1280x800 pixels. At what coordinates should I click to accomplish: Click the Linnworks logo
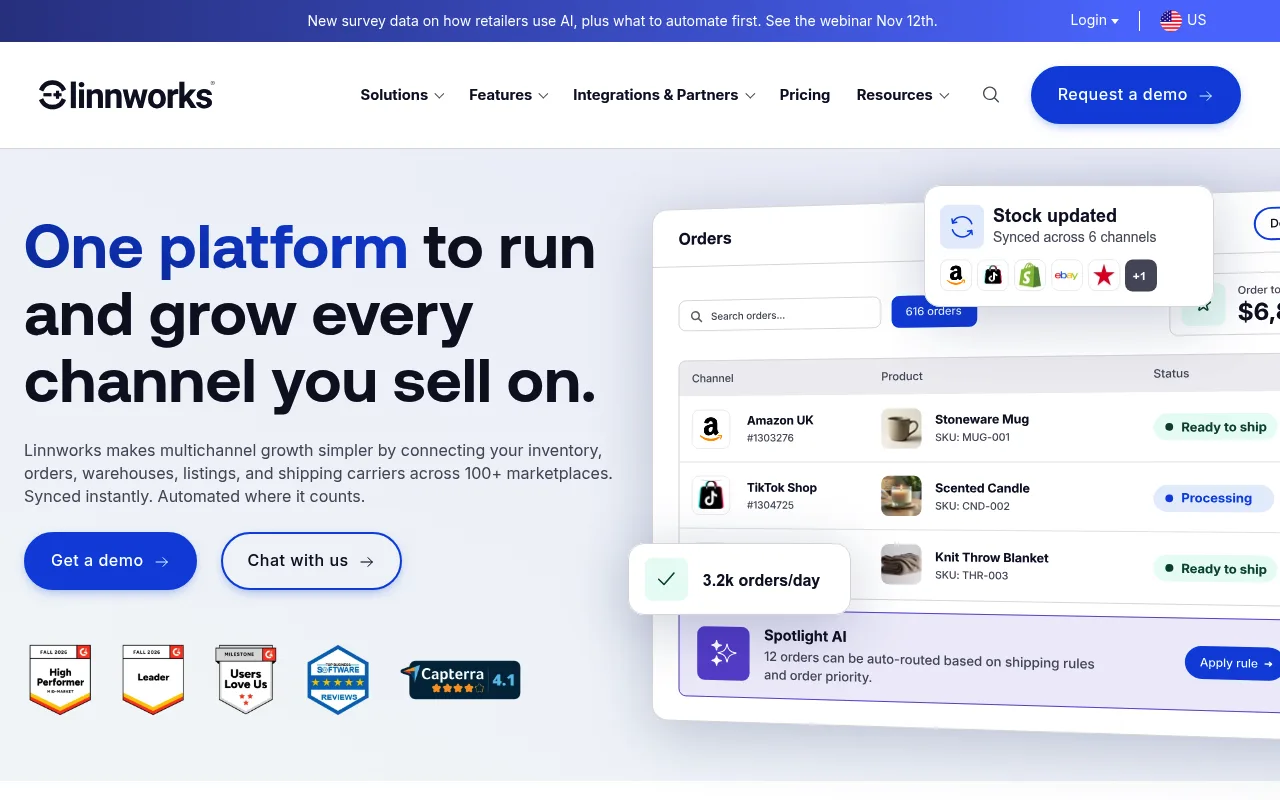(127, 95)
